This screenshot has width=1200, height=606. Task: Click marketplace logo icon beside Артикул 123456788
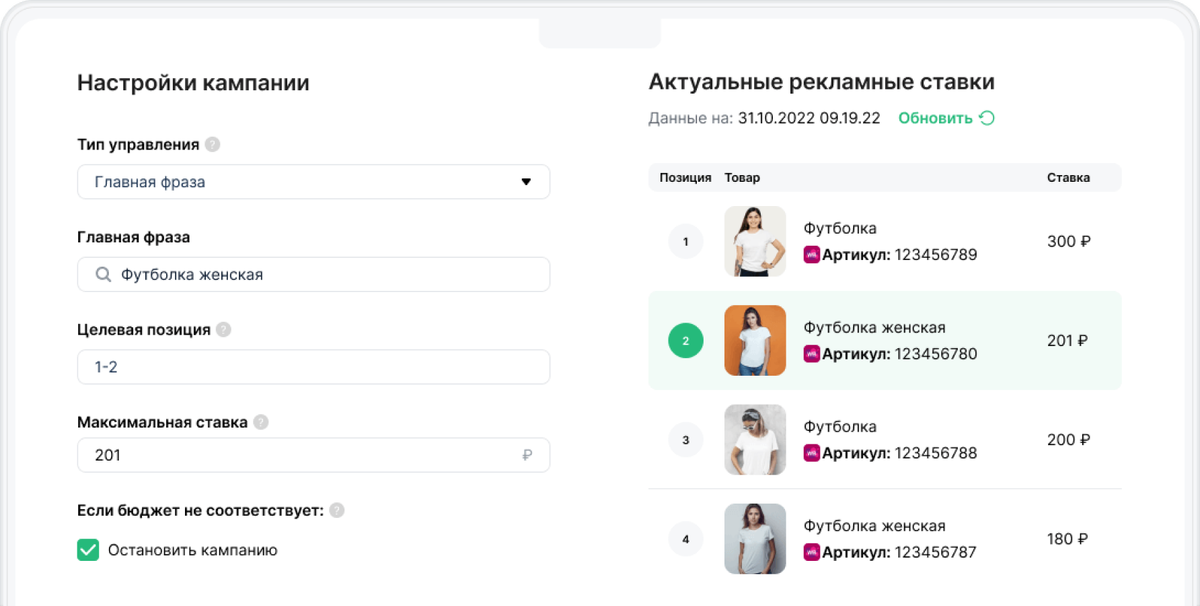(x=812, y=453)
